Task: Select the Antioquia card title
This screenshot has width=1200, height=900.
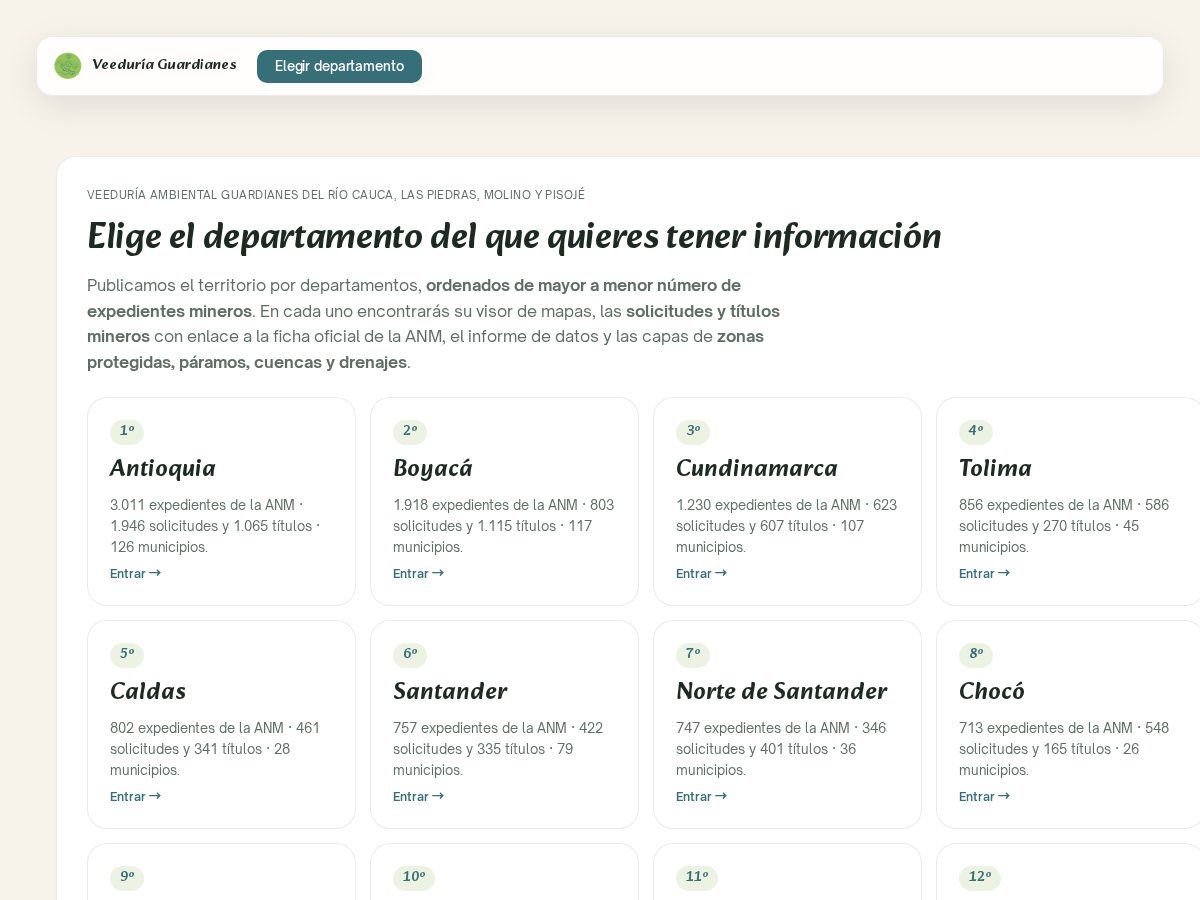Action: (x=163, y=468)
